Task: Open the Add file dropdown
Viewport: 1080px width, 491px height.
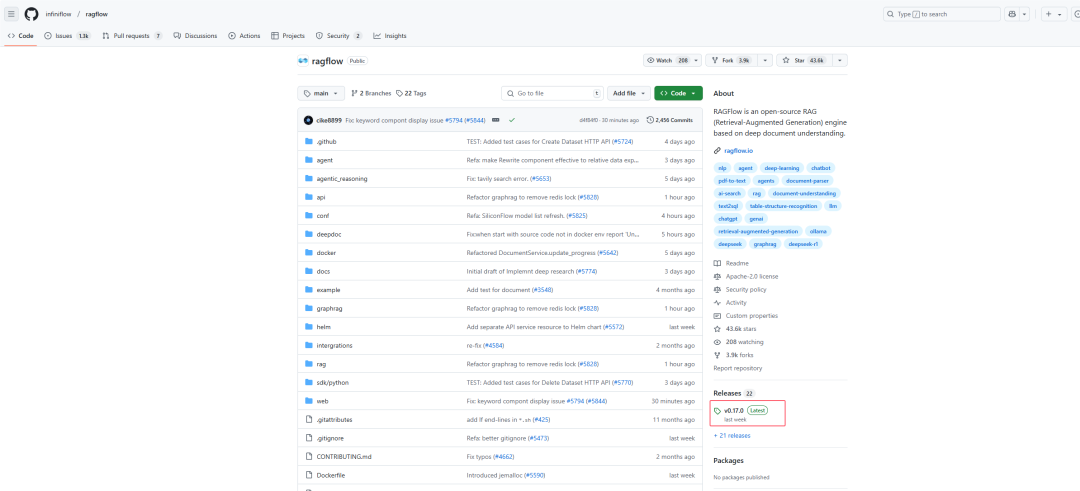Action: [629, 93]
